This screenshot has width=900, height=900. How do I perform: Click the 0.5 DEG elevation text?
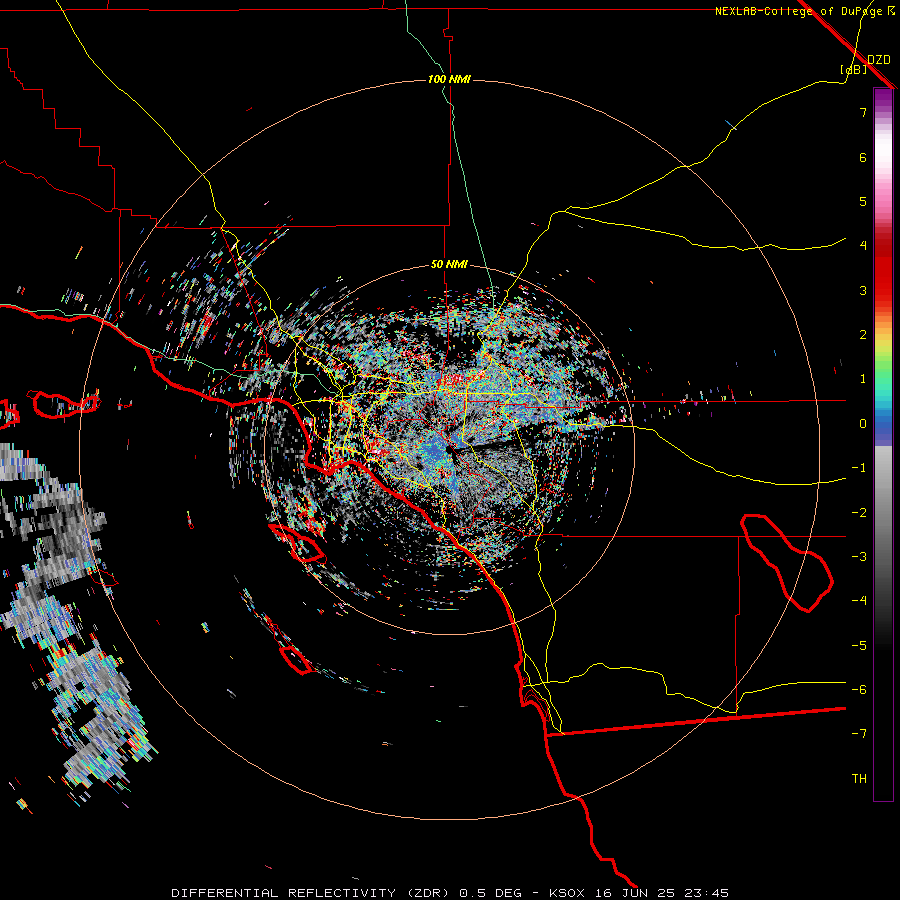point(490,893)
